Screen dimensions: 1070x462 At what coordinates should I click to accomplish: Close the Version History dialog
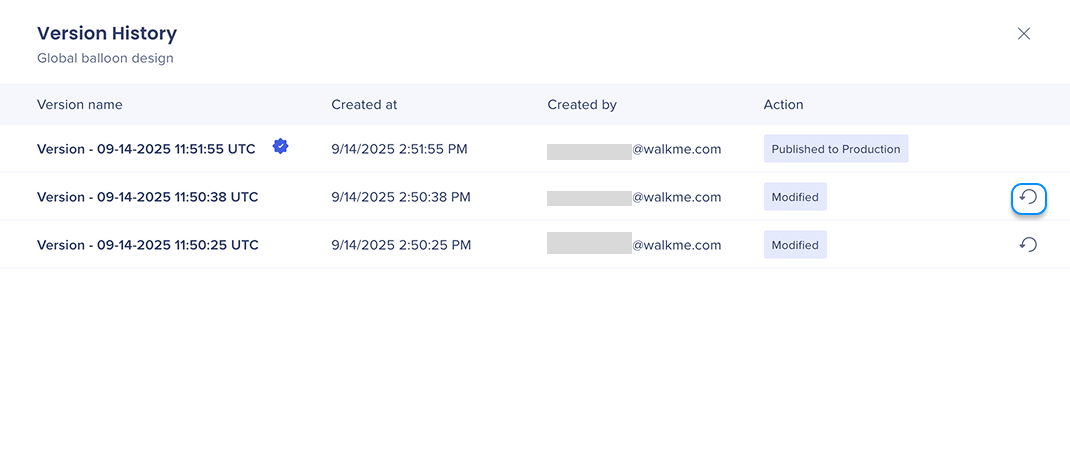coord(1024,34)
